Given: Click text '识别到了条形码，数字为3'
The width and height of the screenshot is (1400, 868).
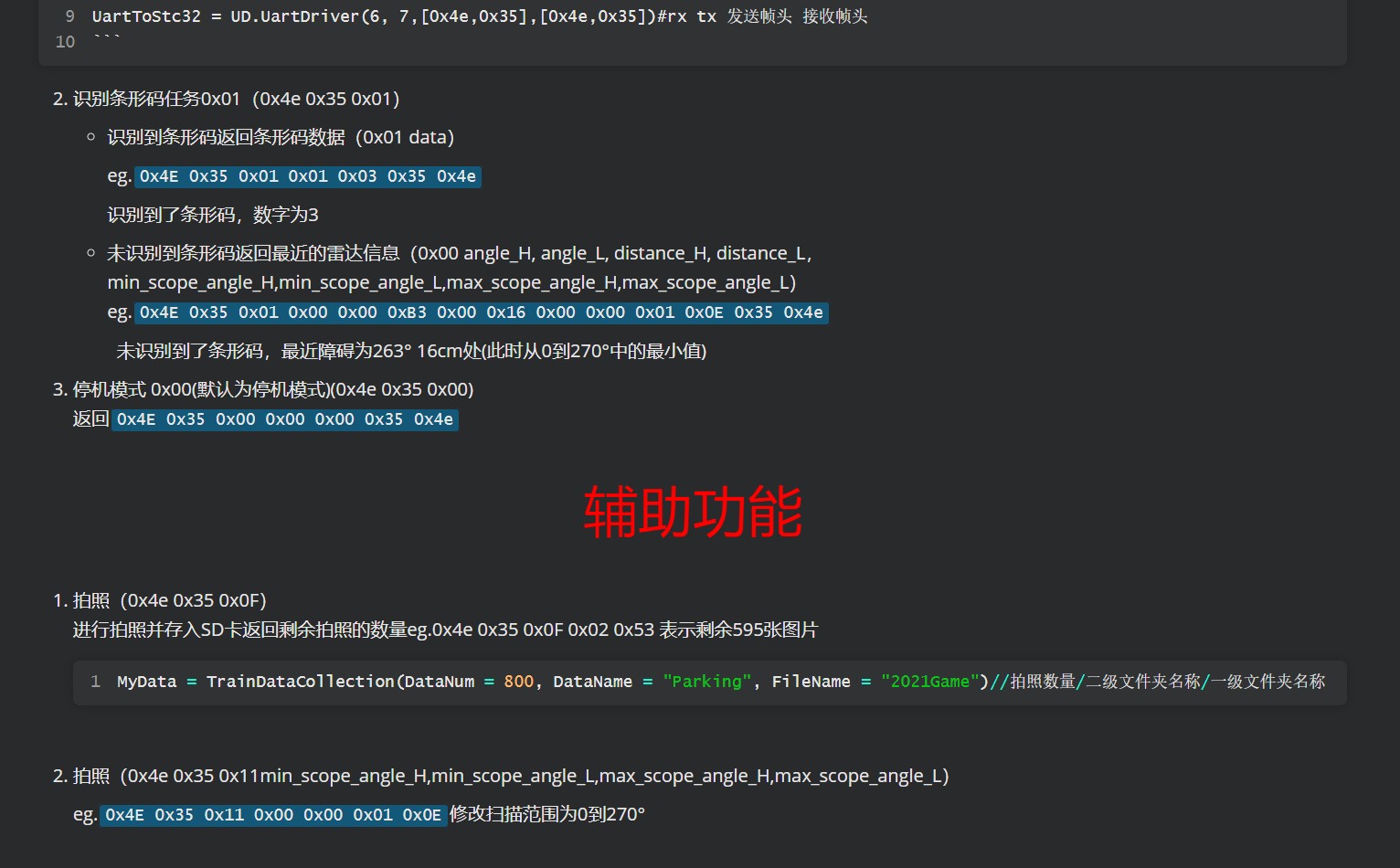Looking at the screenshot, I should tap(213, 215).
